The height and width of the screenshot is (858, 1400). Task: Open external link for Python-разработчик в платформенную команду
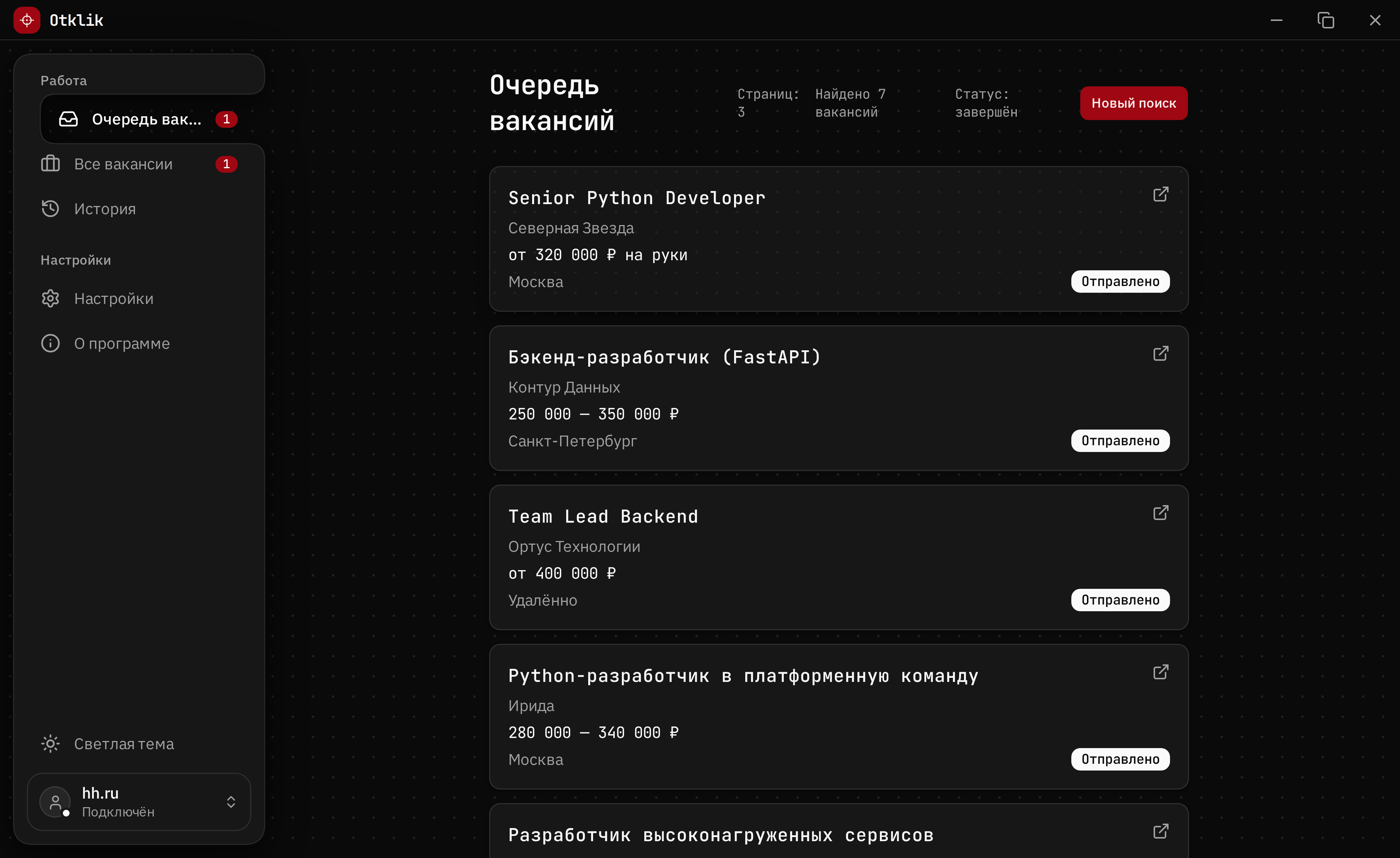[x=1160, y=672]
